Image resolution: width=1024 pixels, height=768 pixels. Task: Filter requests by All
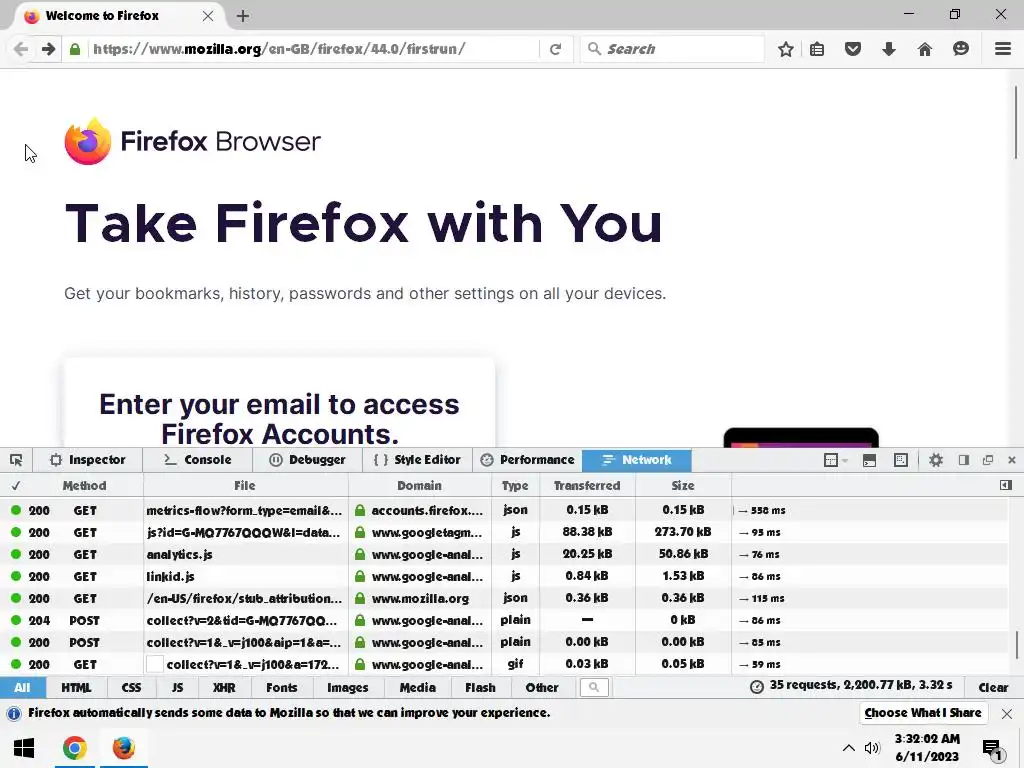22,688
